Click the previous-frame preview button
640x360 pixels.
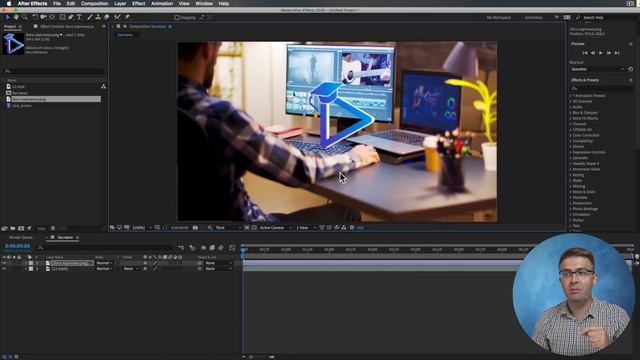click(593, 53)
